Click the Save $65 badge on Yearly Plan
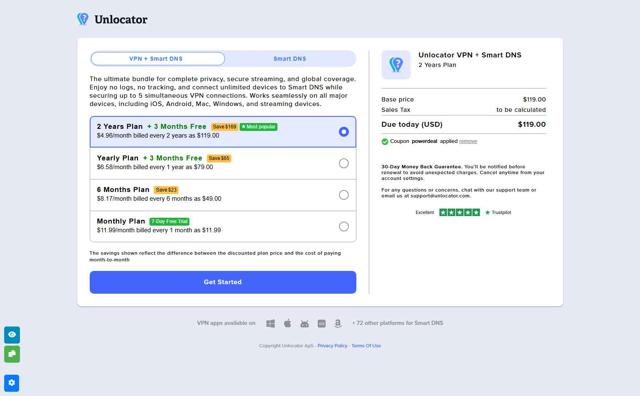The height and width of the screenshot is (396, 640). [x=219, y=158]
